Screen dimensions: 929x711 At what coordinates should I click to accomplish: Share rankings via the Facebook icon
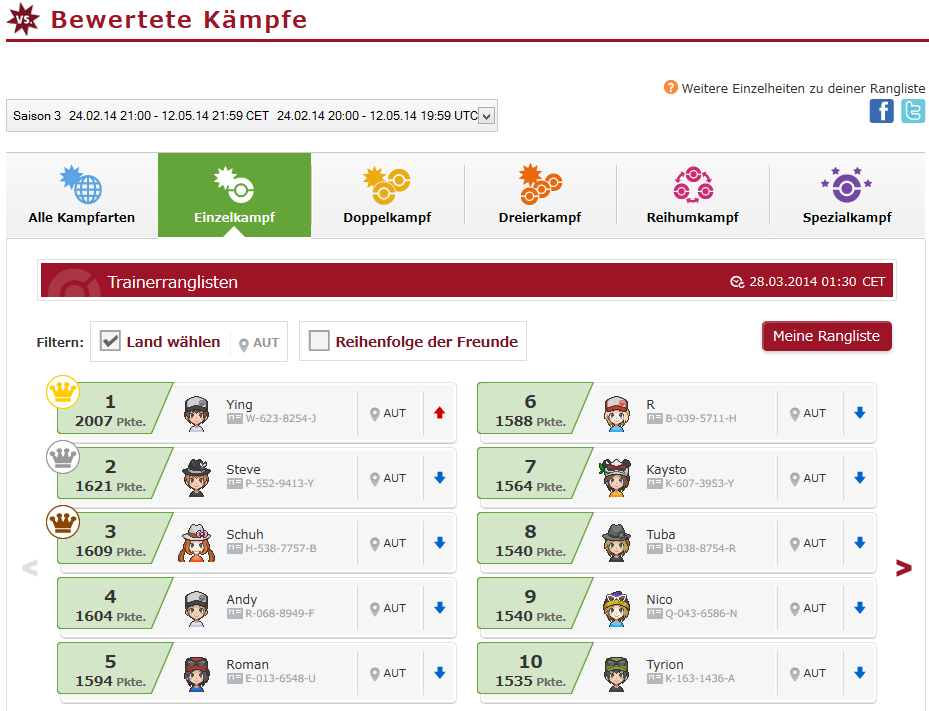pyautogui.click(x=882, y=111)
